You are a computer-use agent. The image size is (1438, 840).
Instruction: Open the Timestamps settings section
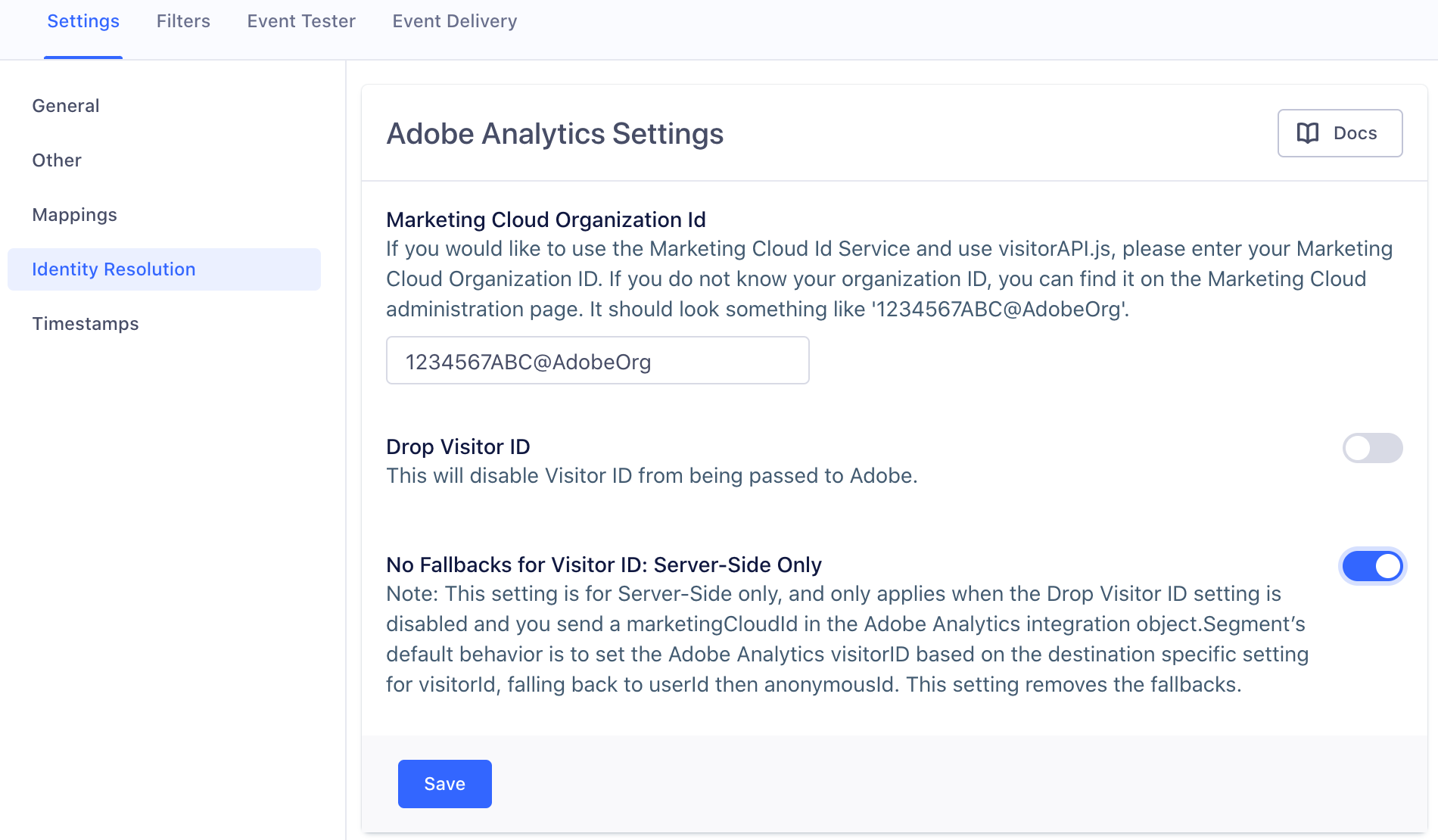85,324
